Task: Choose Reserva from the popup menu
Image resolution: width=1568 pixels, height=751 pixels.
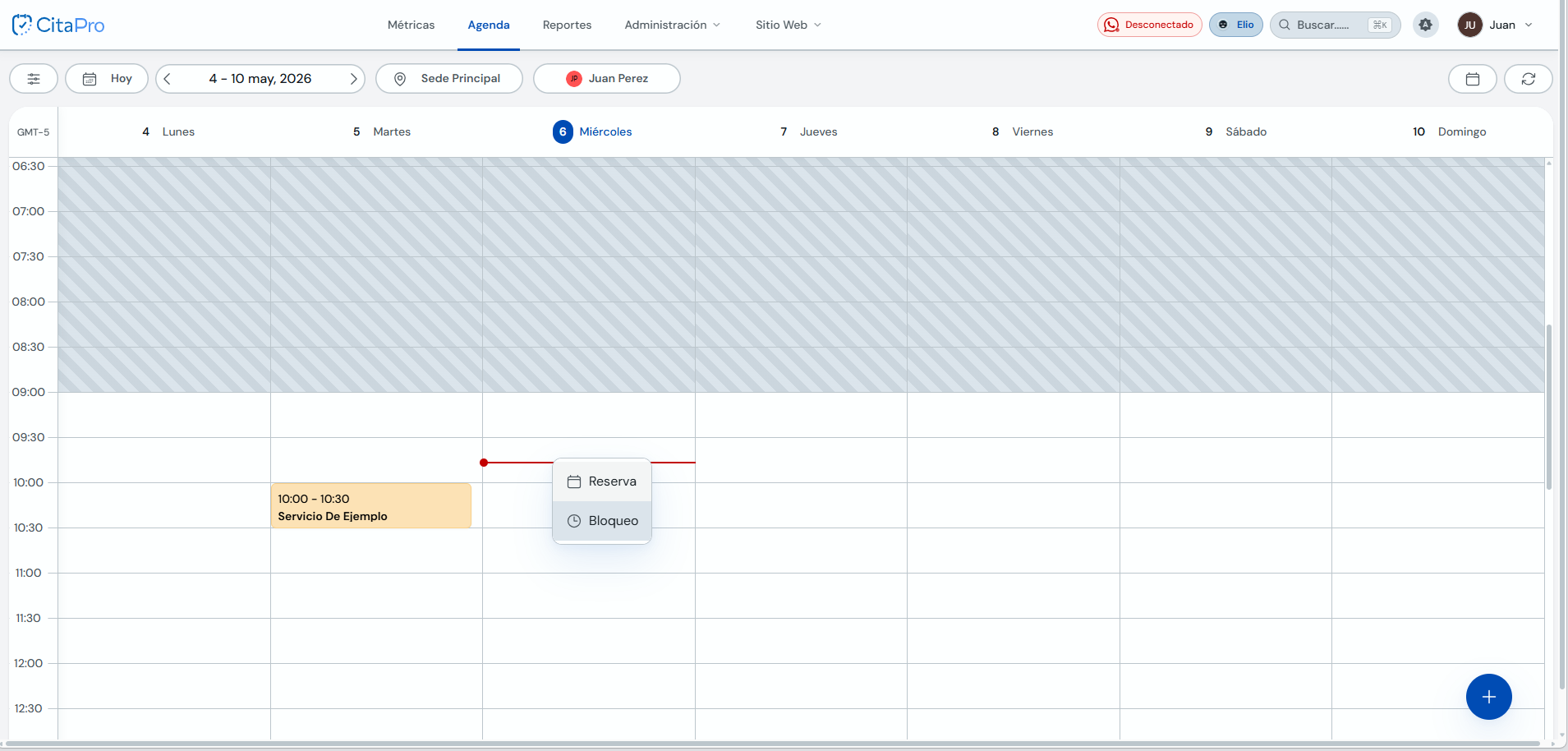Action: pyautogui.click(x=602, y=481)
